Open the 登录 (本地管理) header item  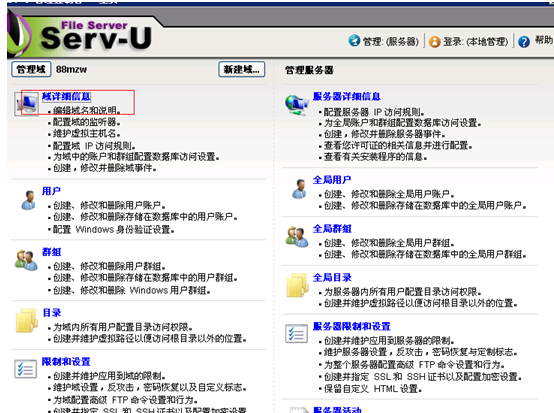(x=468, y=42)
